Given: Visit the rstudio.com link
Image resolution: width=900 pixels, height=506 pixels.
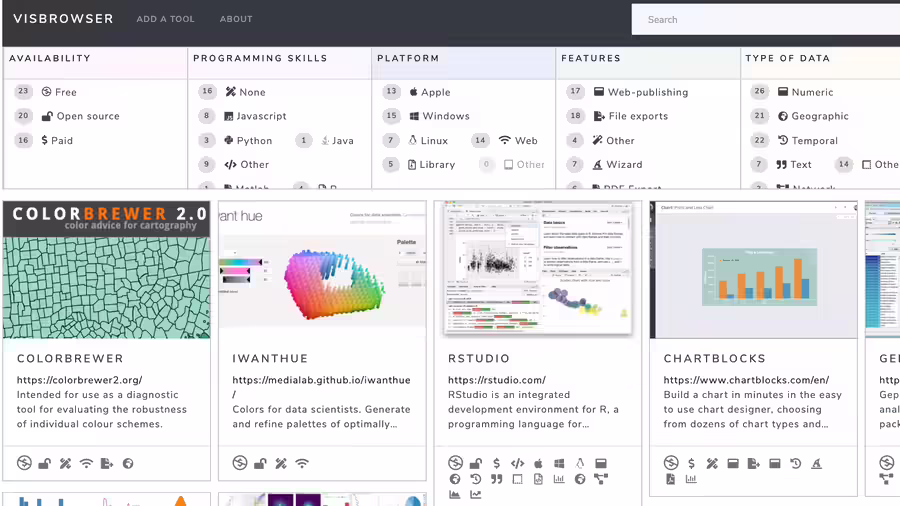Looking at the screenshot, I should [496, 380].
